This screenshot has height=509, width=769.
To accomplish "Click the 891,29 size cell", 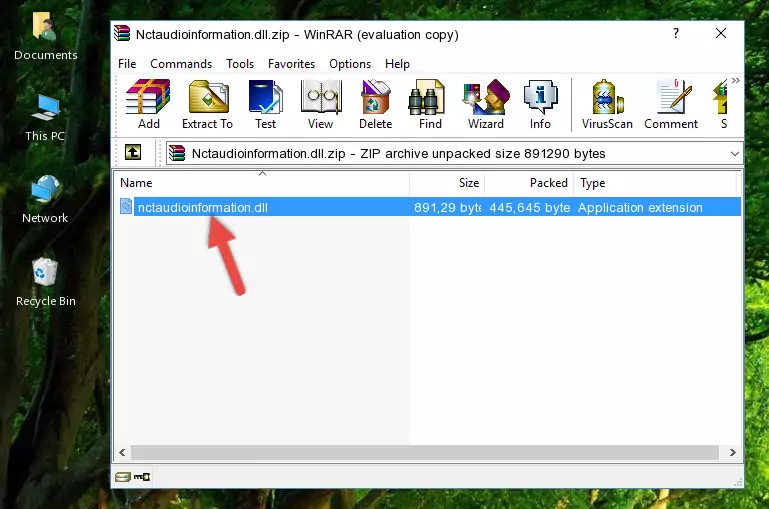I will [447, 207].
